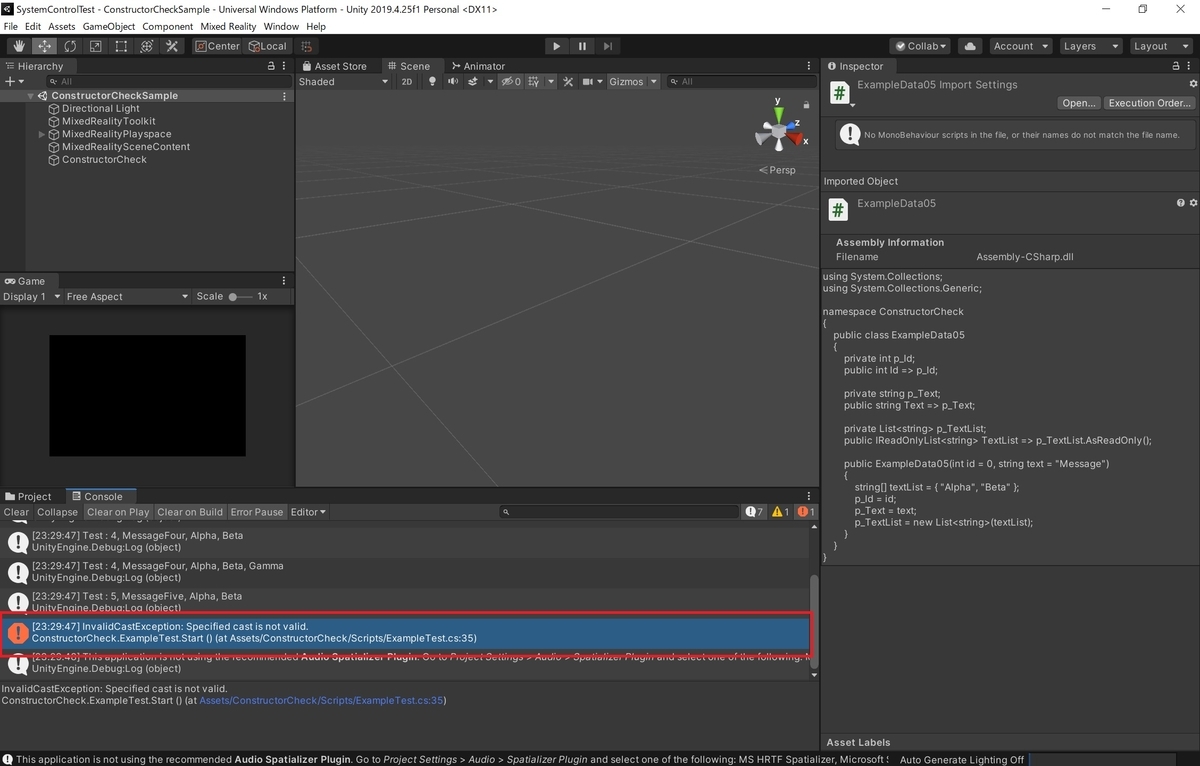Toggle scene lighting bulb icon
Screen dimensions: 1200x766
pyautogui.click(x=432, y=82)
